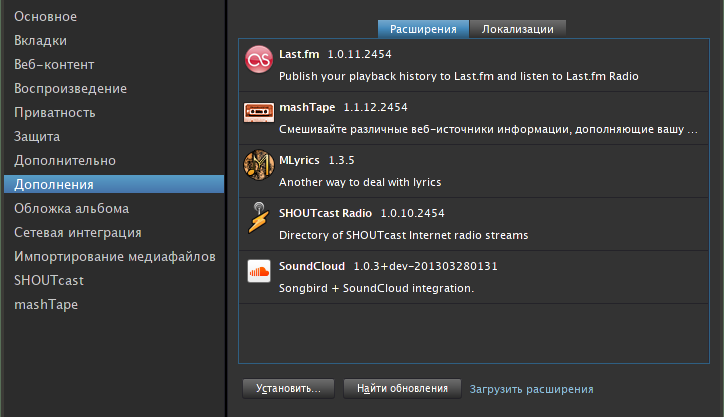This screenshot has height=417, width=724.
Task: Select mashTape 1.1.12.2454 extension name
Action: [343, 108]
